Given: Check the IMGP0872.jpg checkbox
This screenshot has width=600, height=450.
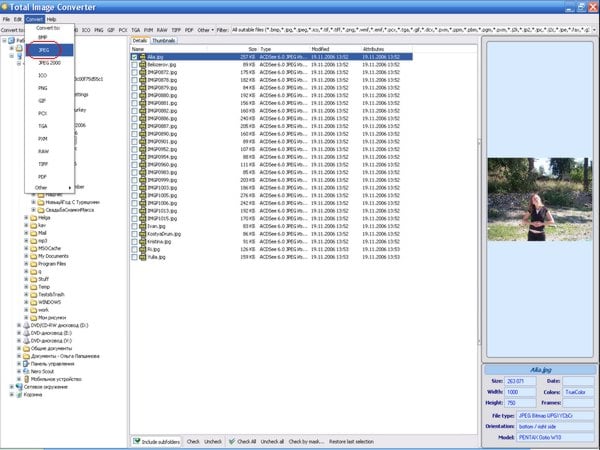Looking at the screenshot, I should coord(134,72).
